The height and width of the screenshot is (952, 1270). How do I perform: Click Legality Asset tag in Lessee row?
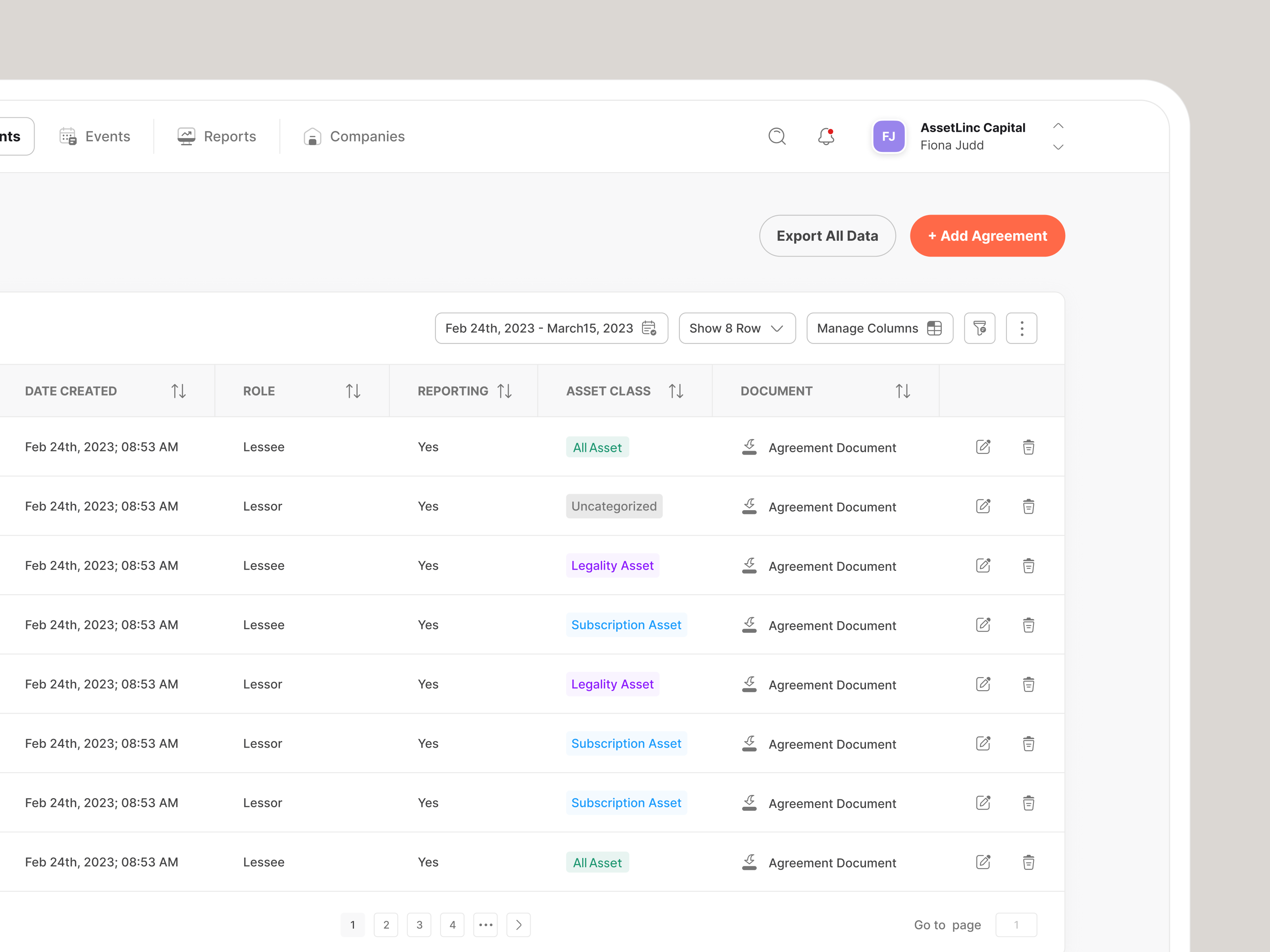[x=612, y=566]
